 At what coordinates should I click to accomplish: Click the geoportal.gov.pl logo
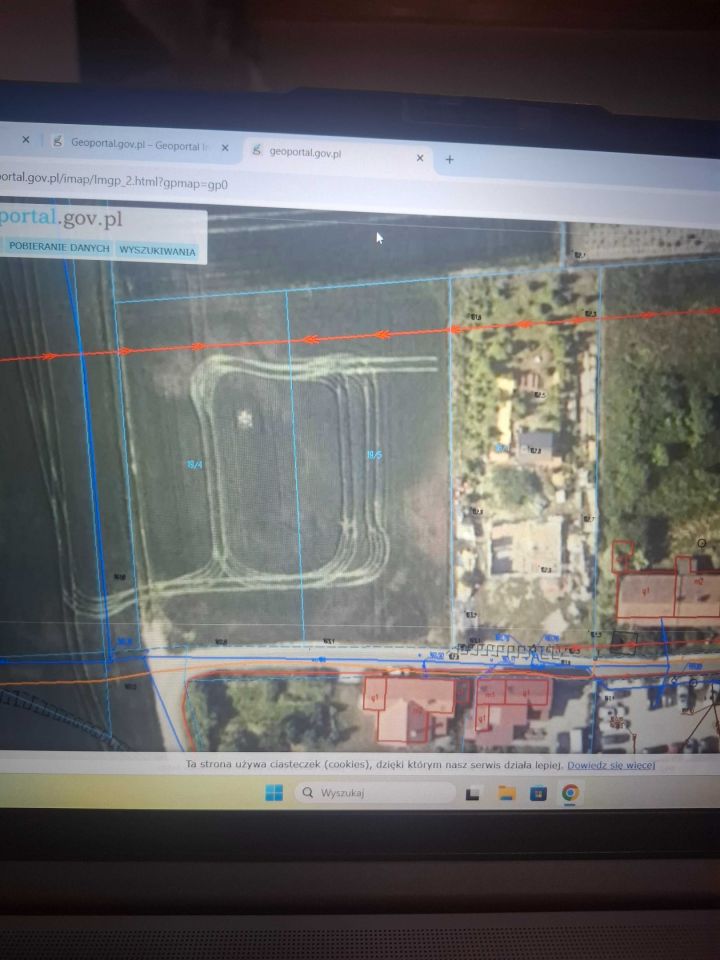pyautogui.click(x=61, y=218)
